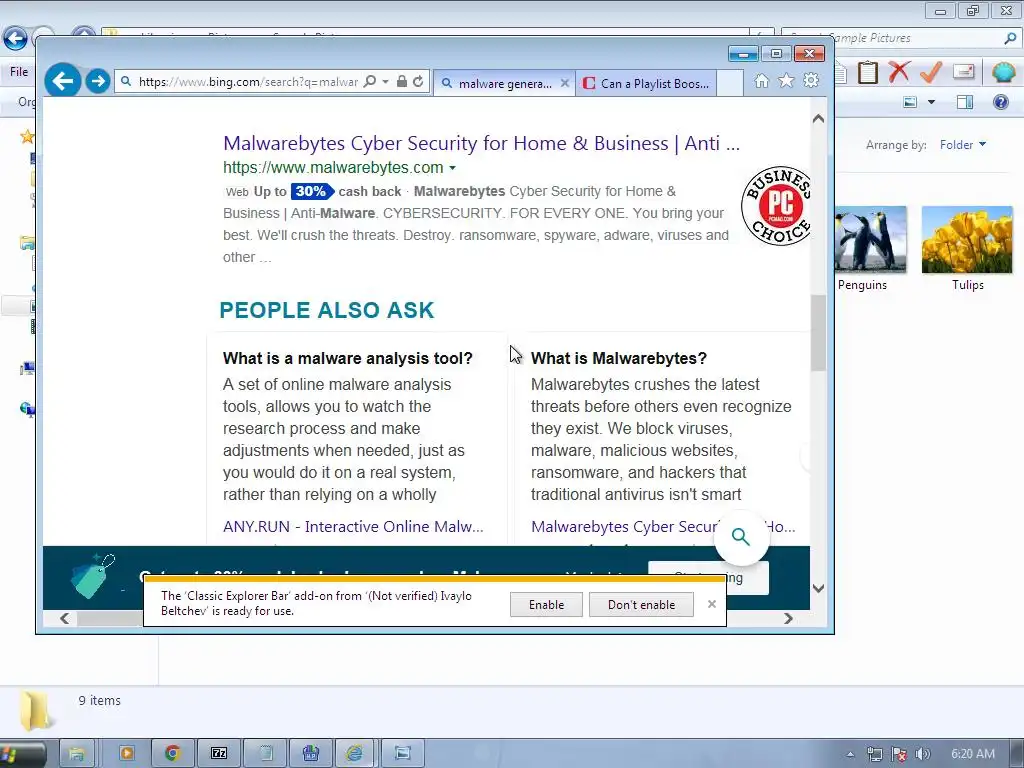Select the Penguins picture thumbnail
1024x768 pixels.
870,240
